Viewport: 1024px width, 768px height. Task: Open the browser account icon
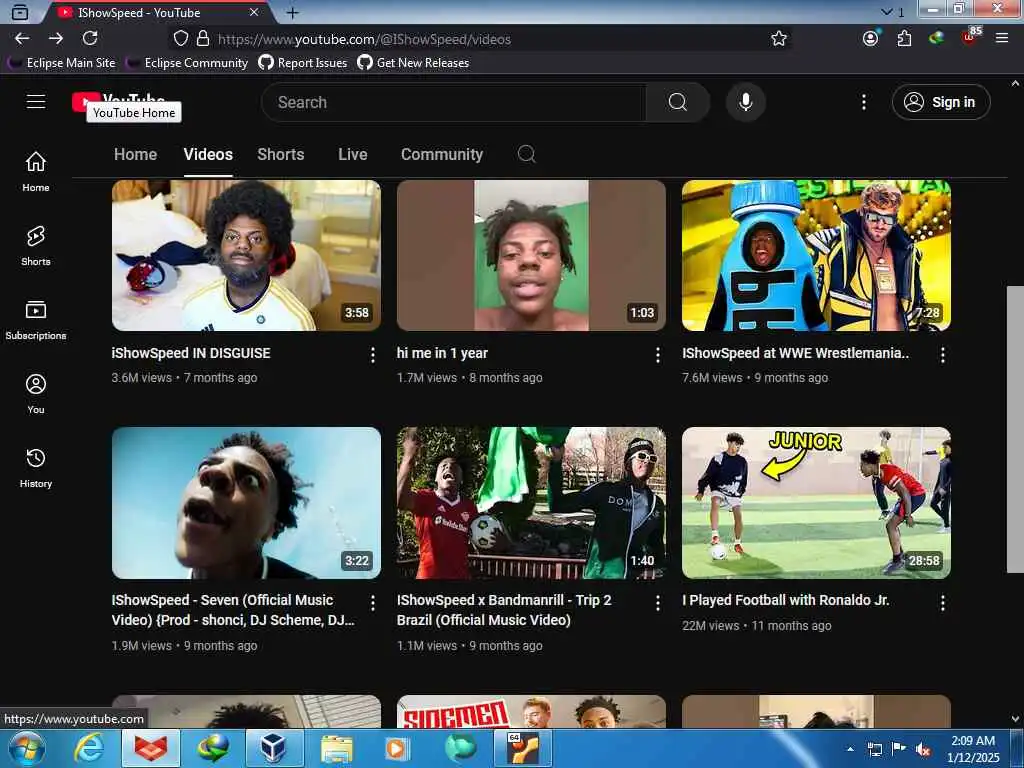(871, 39)
